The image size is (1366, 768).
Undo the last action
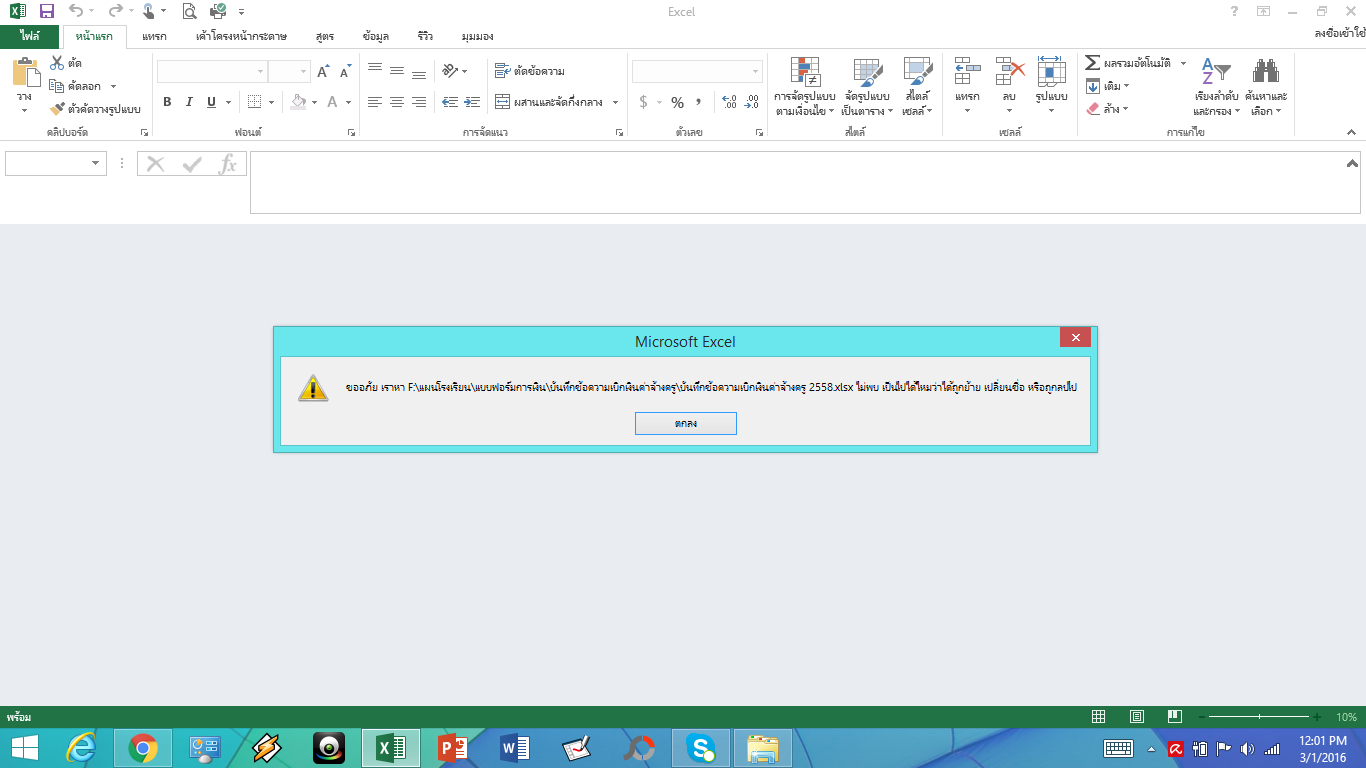click(x=77, y=12)
